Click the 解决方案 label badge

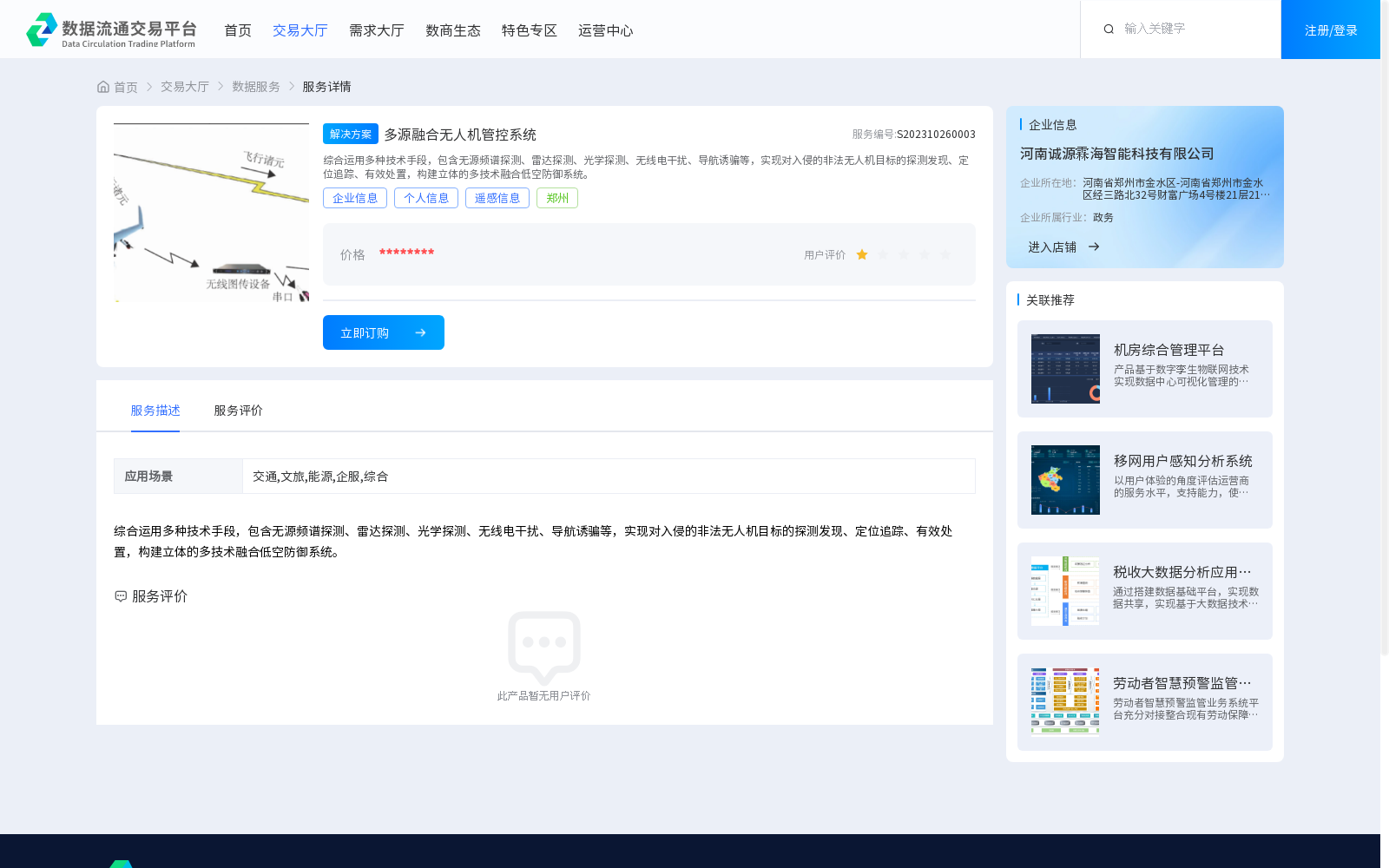351,134
